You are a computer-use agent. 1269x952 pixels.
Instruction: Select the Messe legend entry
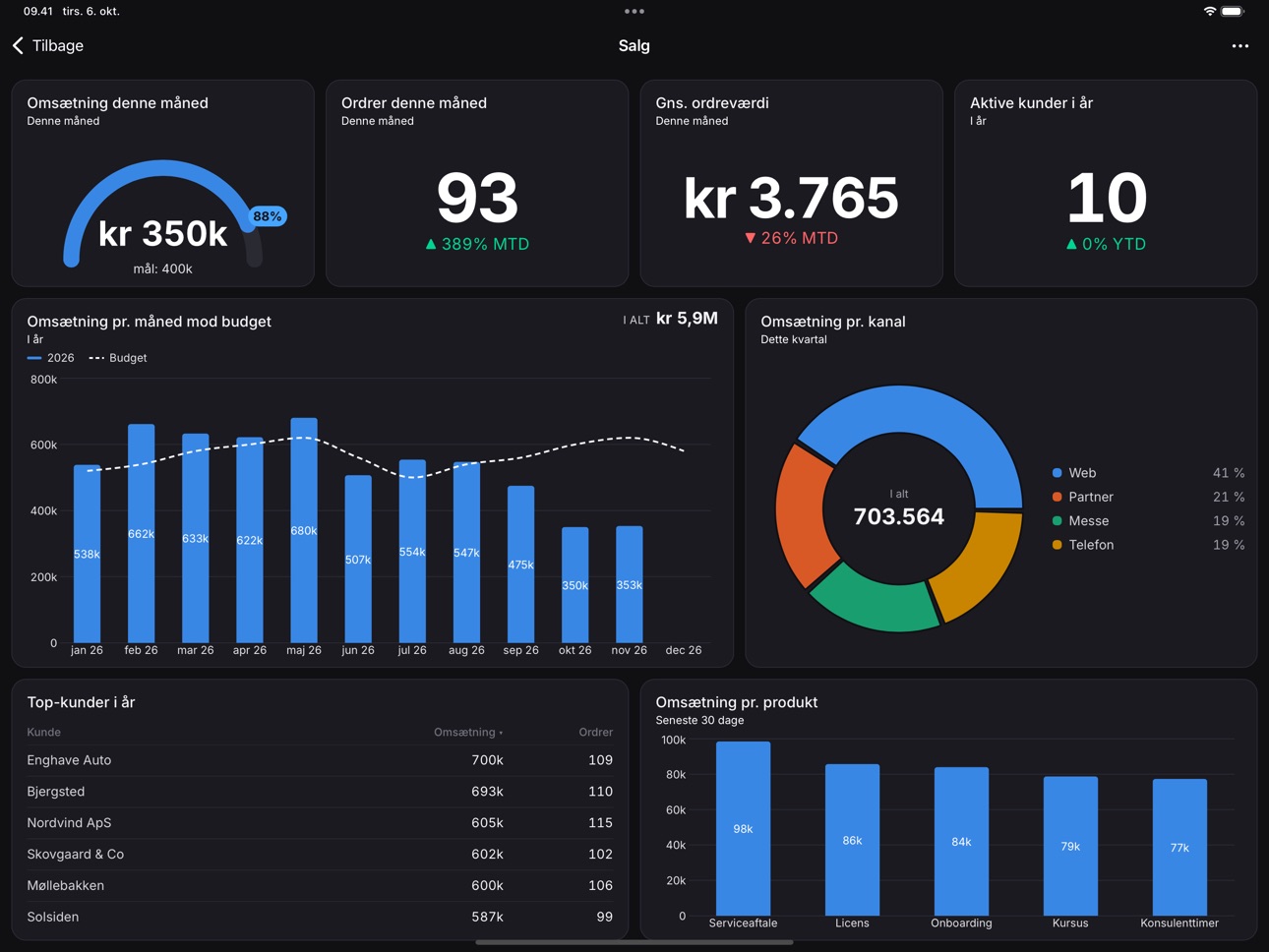[1148, 520]
